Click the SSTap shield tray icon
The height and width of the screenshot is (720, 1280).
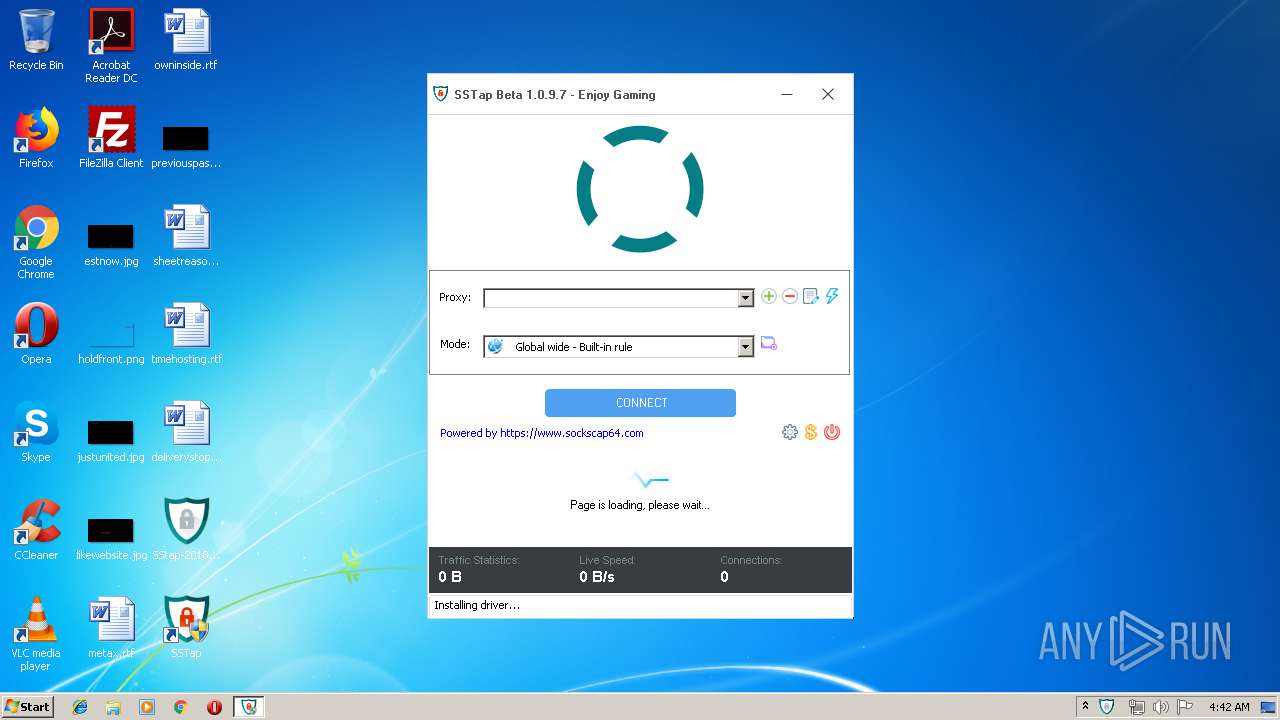(1107, 706)
